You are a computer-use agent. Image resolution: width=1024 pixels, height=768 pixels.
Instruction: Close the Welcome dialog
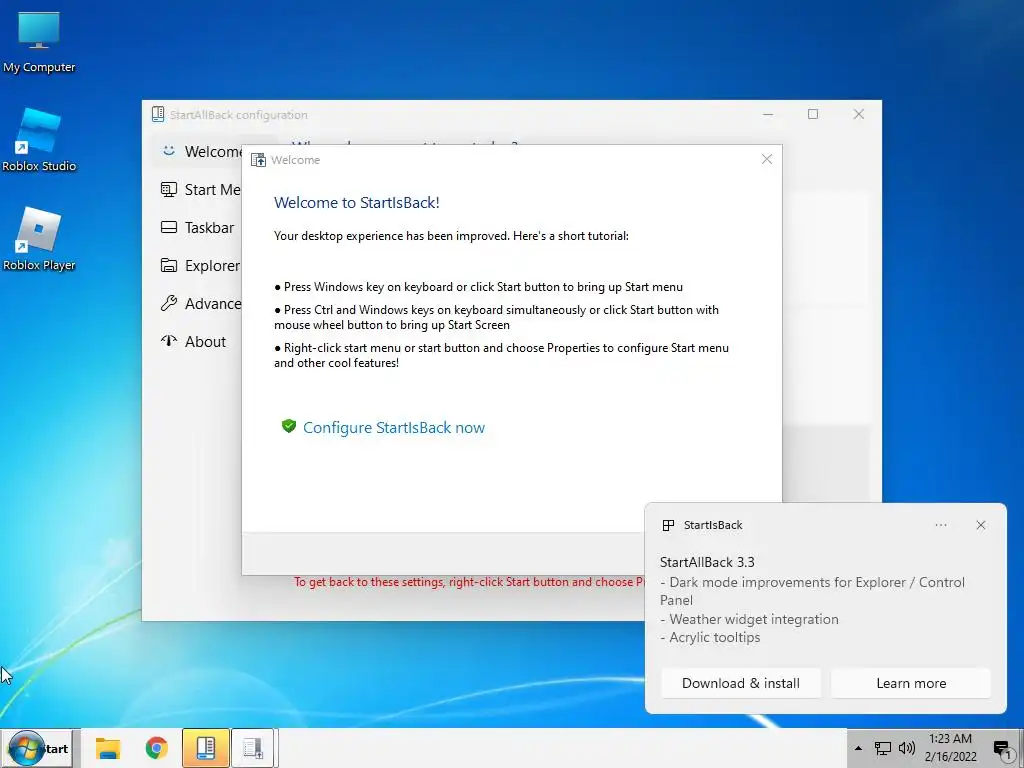click(x=767, y=159)
